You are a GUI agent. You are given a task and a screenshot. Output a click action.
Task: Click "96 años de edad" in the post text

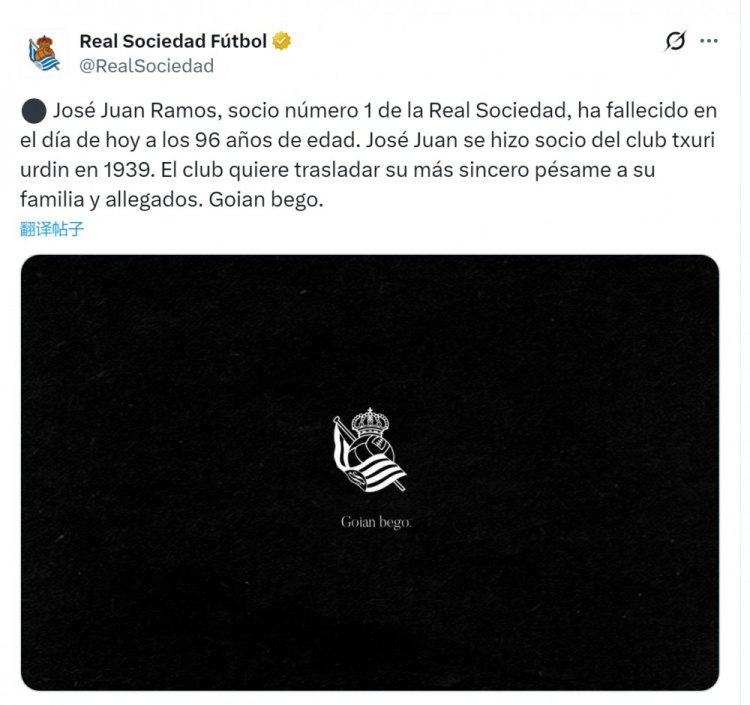tap(276, 140)
